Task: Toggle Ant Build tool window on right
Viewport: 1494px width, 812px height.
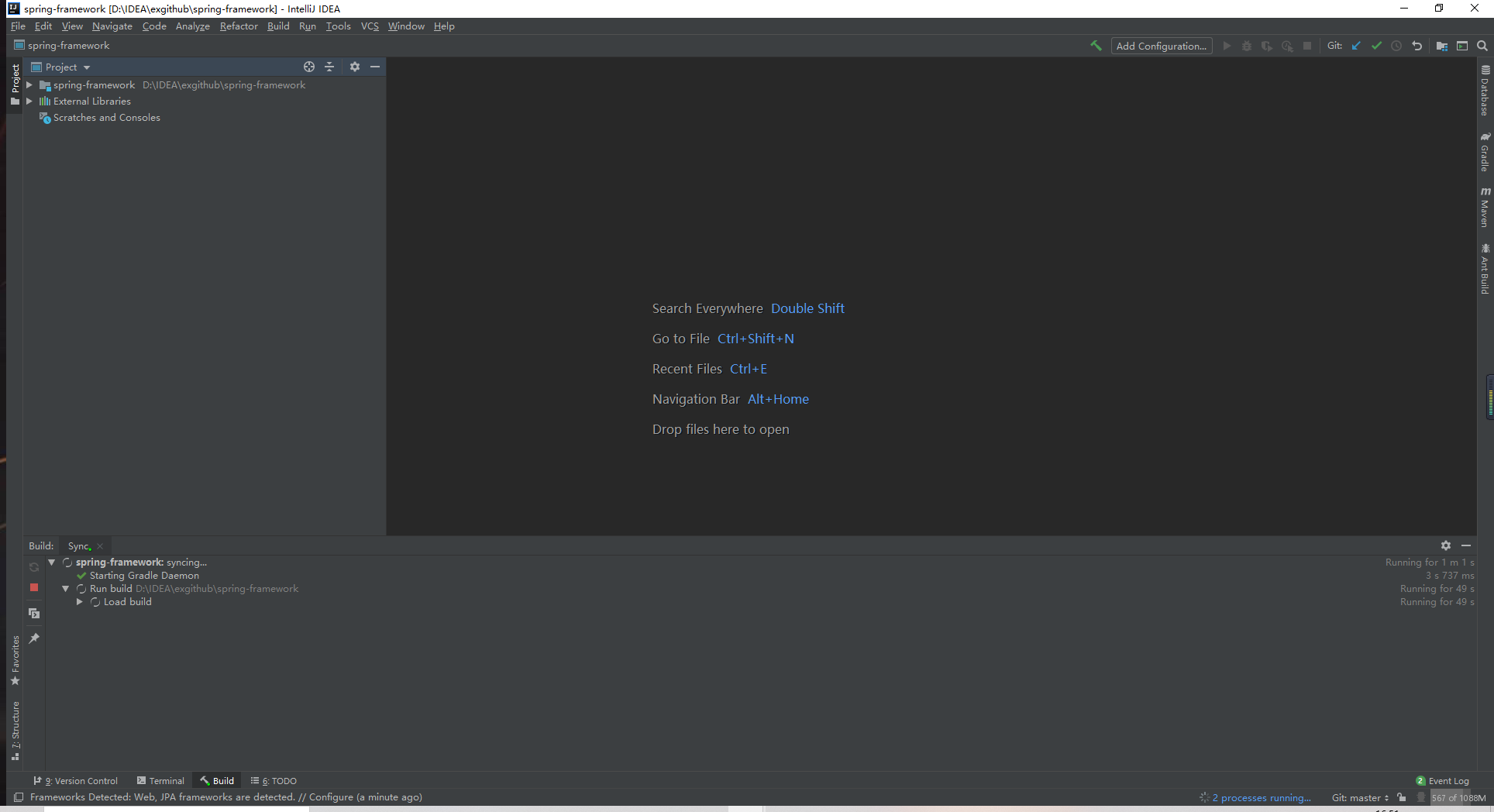Action: tap(1485, 269)
